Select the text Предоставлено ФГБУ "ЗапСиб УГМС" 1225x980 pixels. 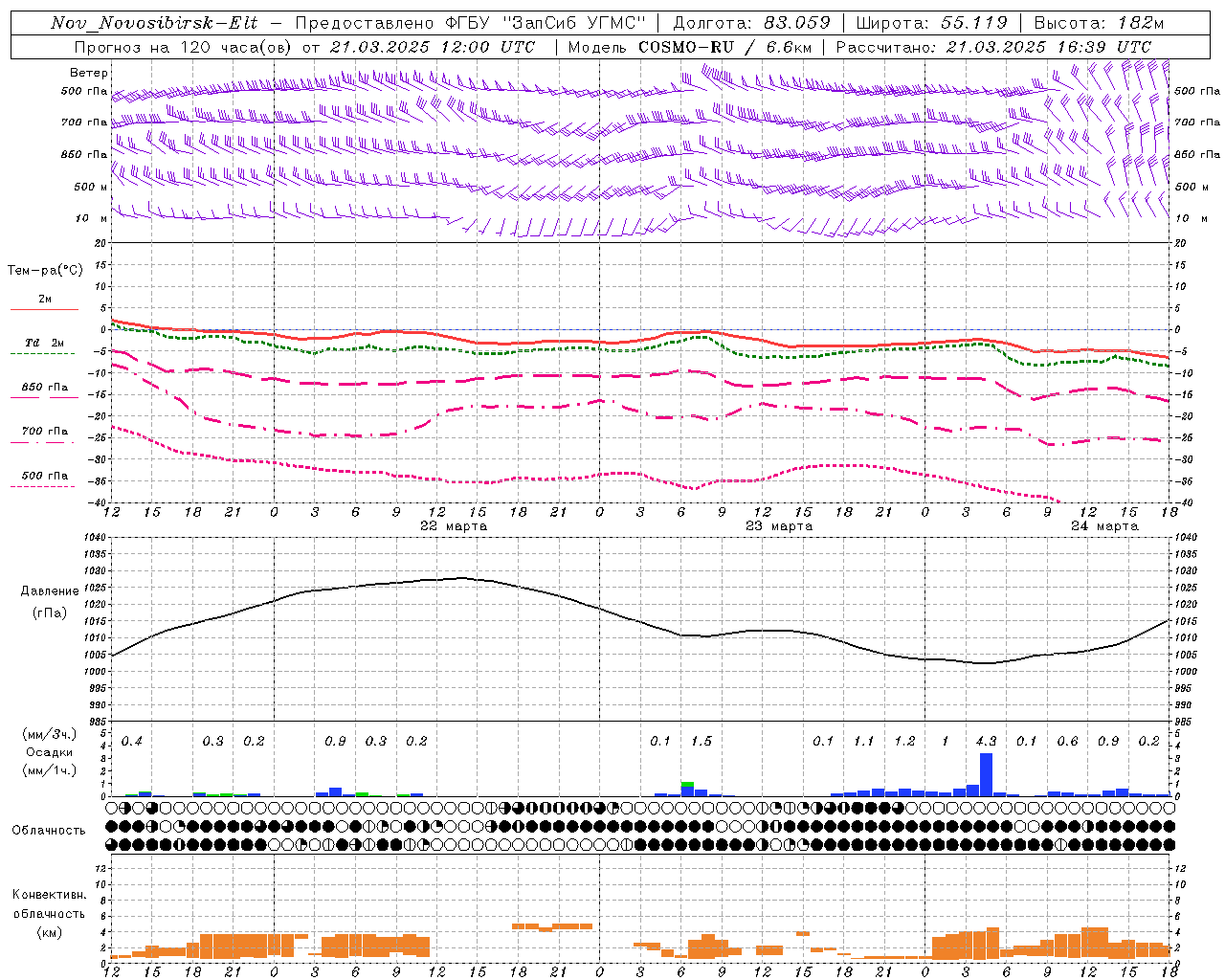point(472,23)
